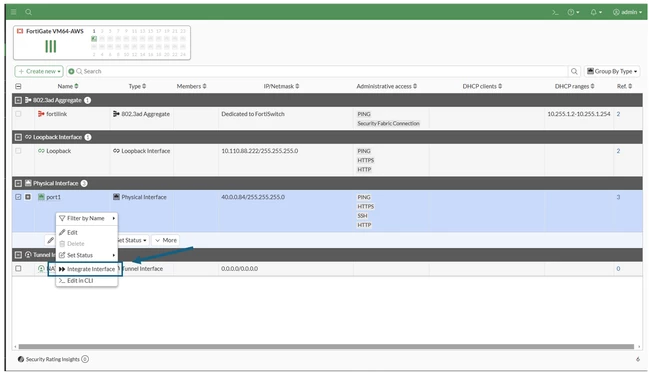Open the Set Status toolbar dropdown
This screenshot has width=649, height=372.
(x=133, y=240)
